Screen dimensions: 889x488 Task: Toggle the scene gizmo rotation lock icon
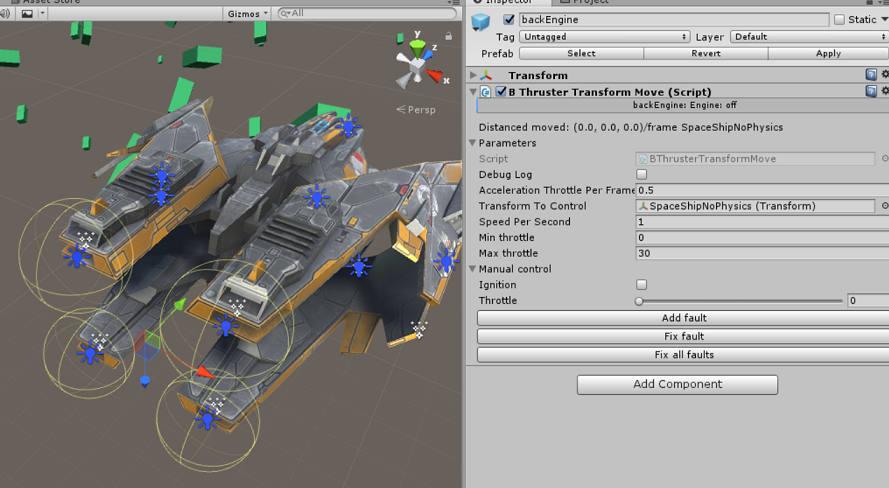(448, 36)
